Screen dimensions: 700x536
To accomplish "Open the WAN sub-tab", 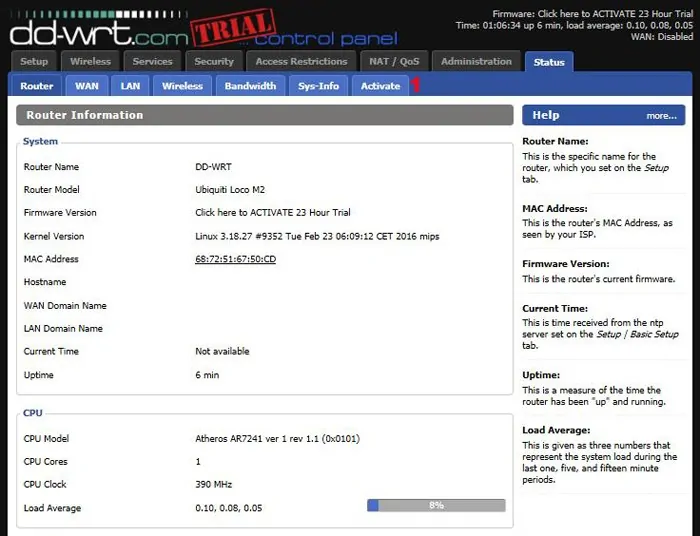I will pos(87,86).
